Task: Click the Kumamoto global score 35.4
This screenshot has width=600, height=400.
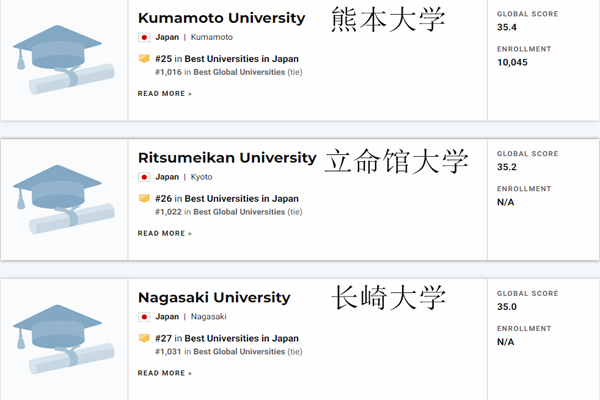Action: click(x=507, y=27)
